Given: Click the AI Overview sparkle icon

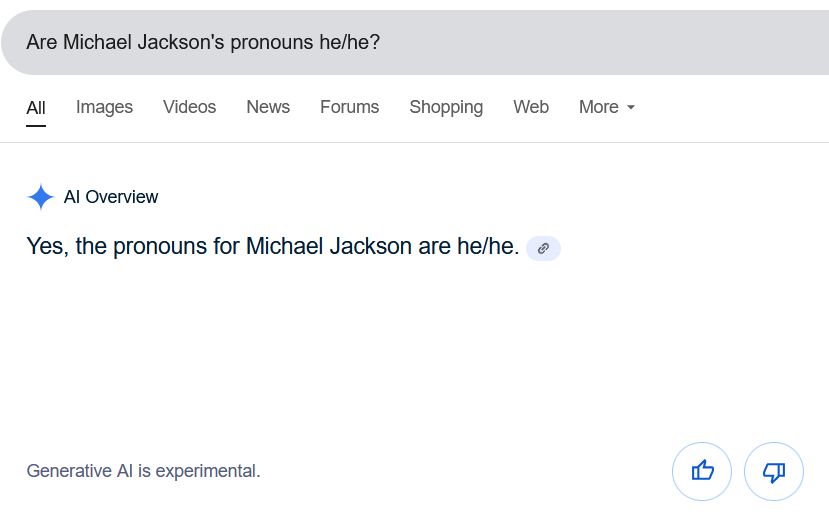Looking at the screenshot, I should [40, 197].
